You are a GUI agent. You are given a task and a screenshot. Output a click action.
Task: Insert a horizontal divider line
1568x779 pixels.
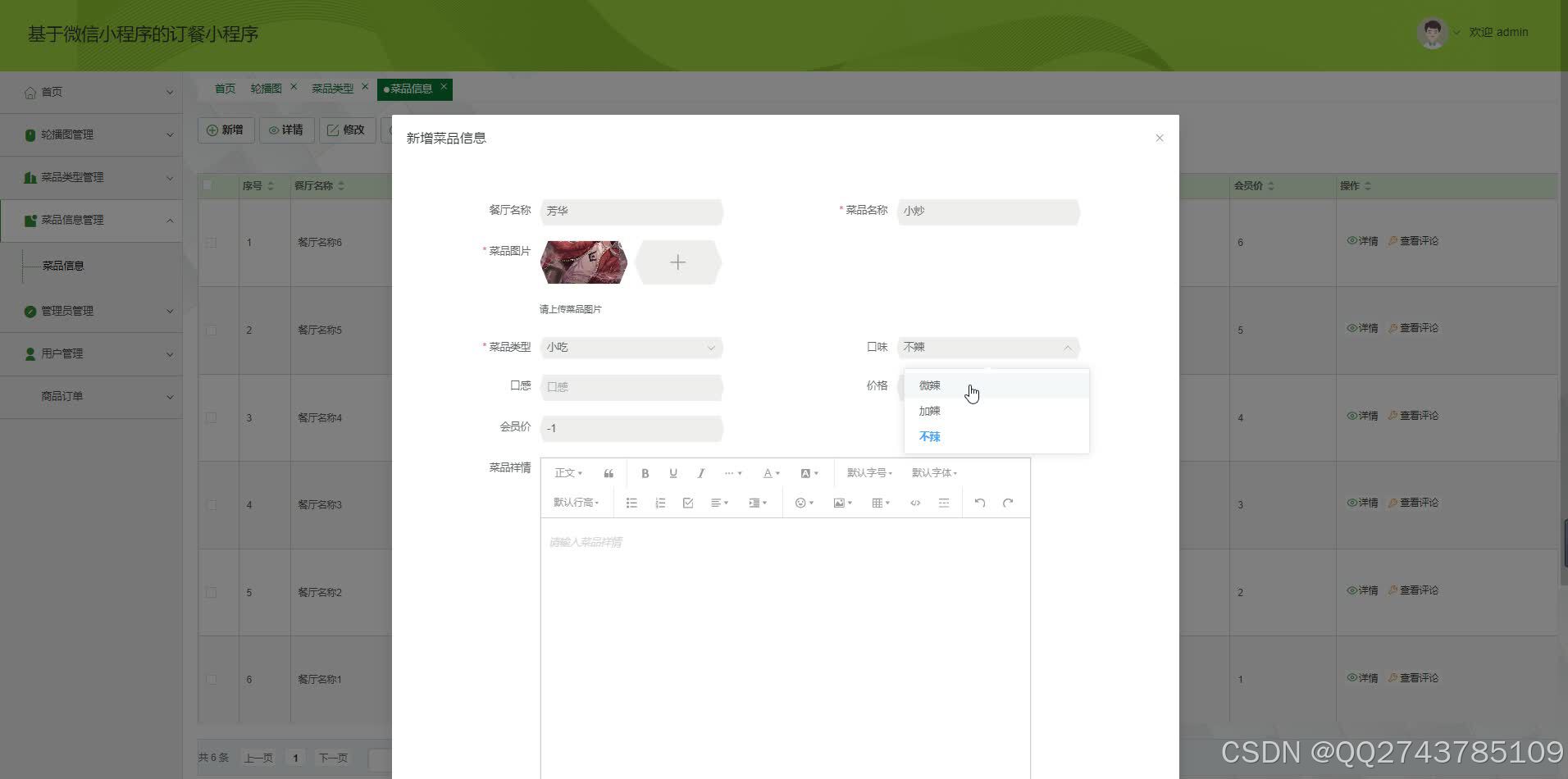point(944,503)
